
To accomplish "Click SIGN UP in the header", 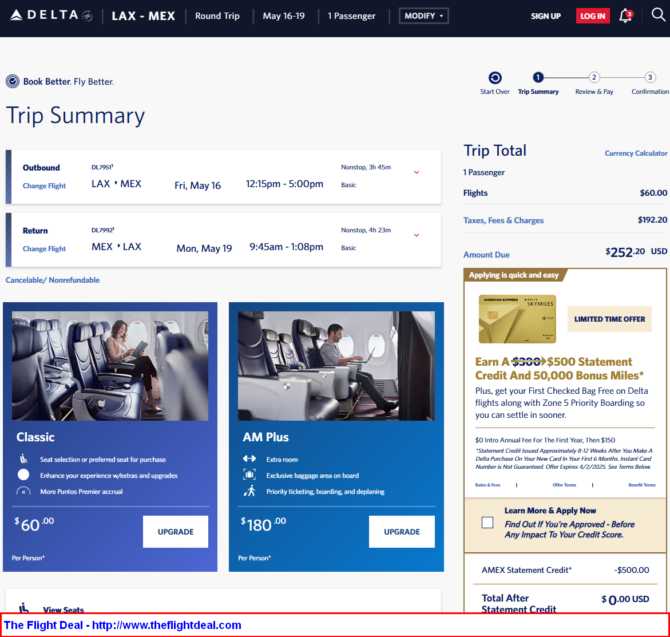I will point(546,16).
